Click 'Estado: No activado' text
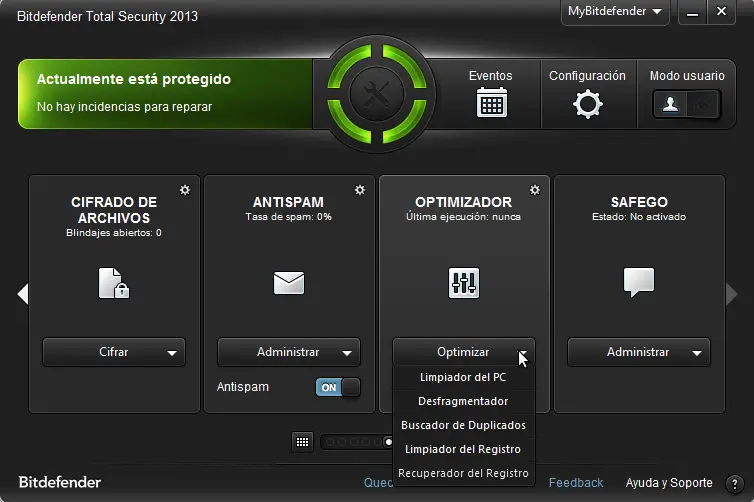Image resolution: width=754 pixels, height=502 pixels. [639, 217]
